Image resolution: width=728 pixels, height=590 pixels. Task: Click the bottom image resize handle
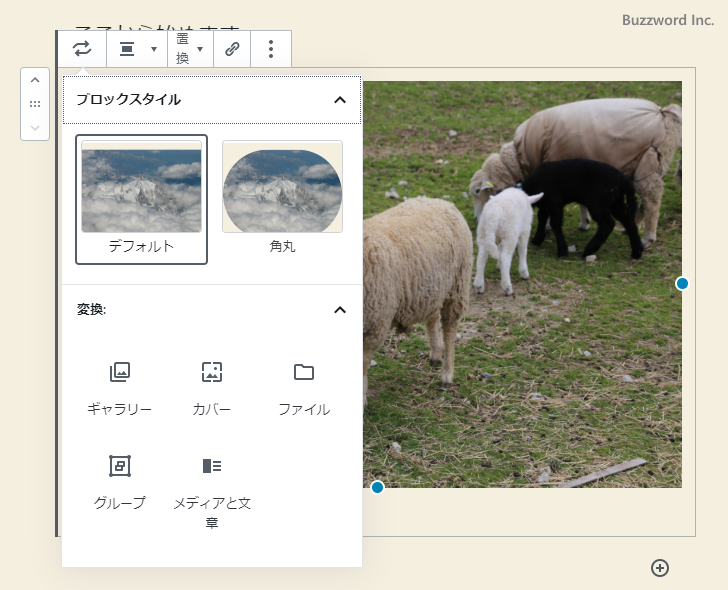(377, 487)
